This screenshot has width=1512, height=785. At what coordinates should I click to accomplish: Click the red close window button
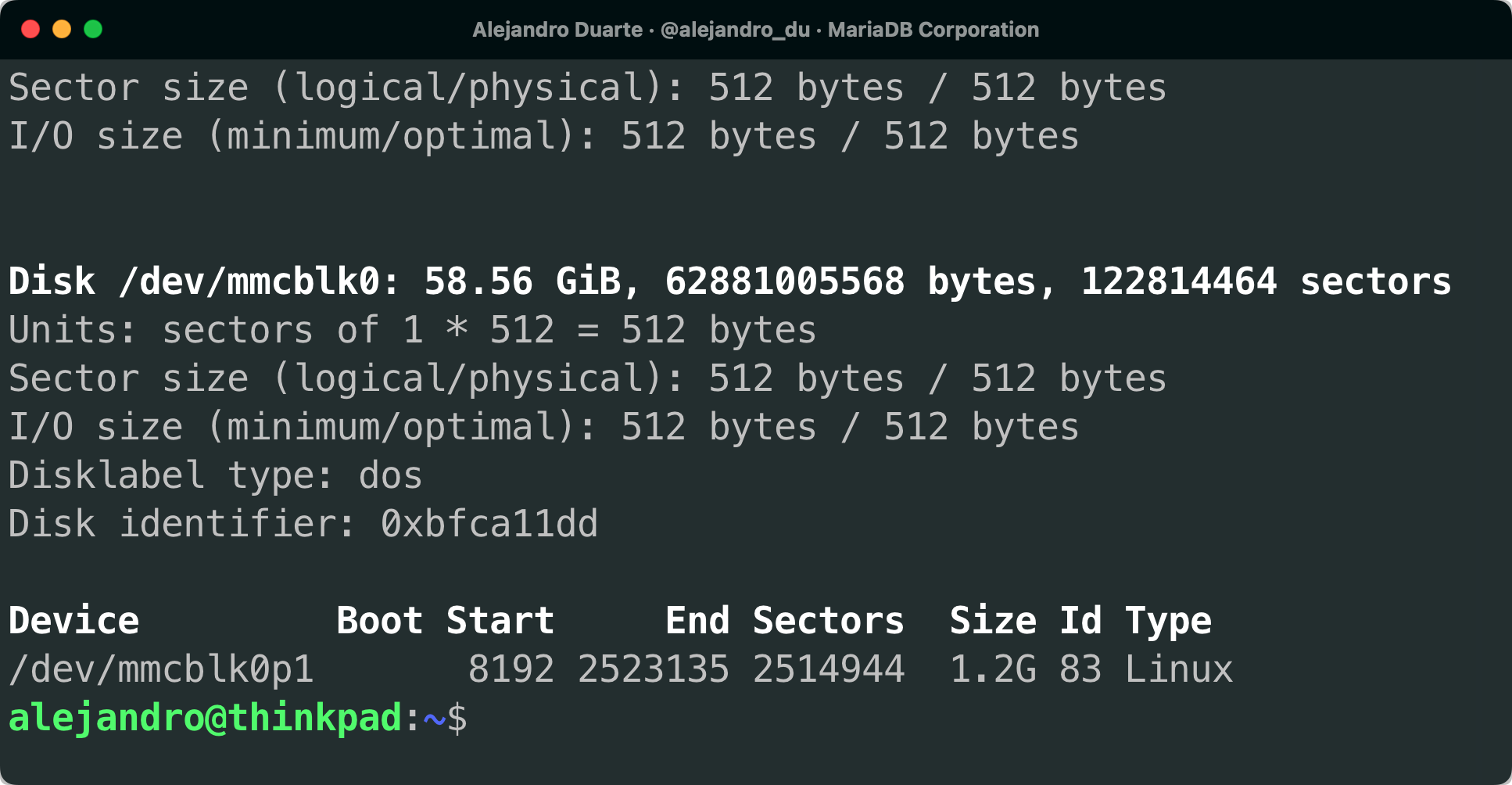(30, 30)
